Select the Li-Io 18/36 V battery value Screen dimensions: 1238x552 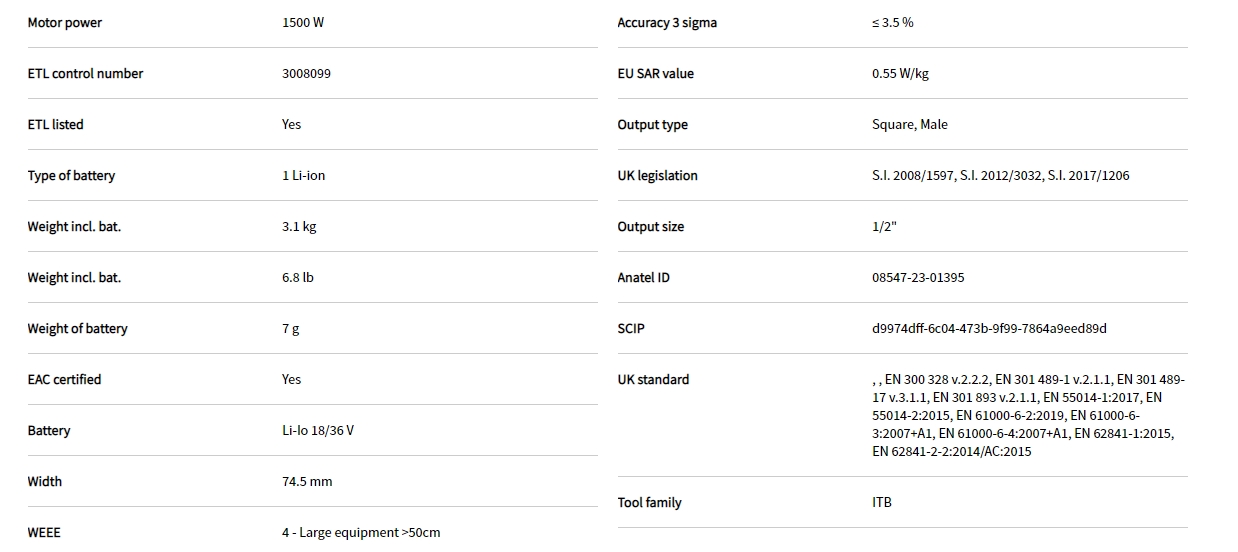tap(318, 431)
